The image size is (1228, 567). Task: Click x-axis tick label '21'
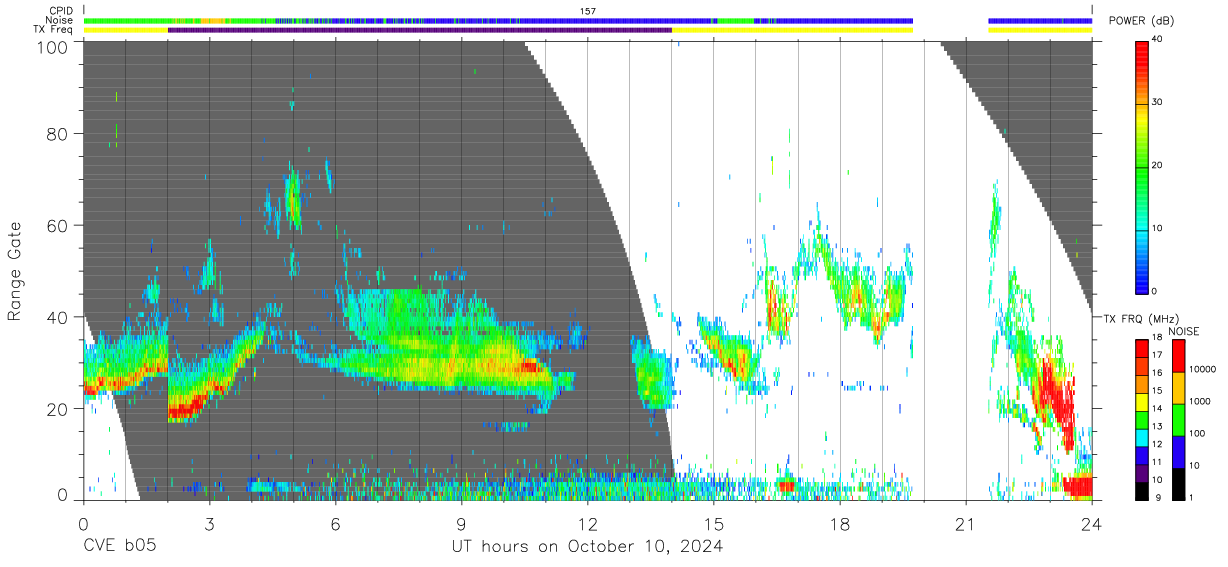click(965, 524)
